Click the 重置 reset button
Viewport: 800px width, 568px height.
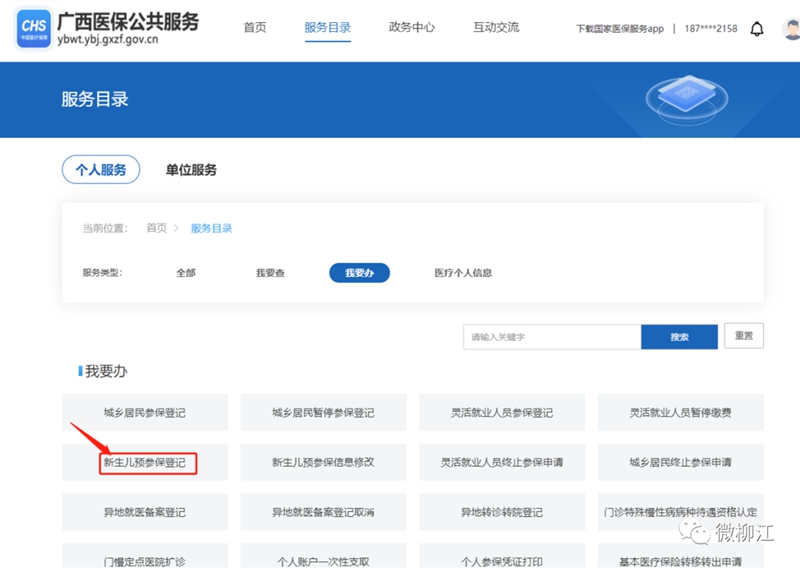click(744, 336)
